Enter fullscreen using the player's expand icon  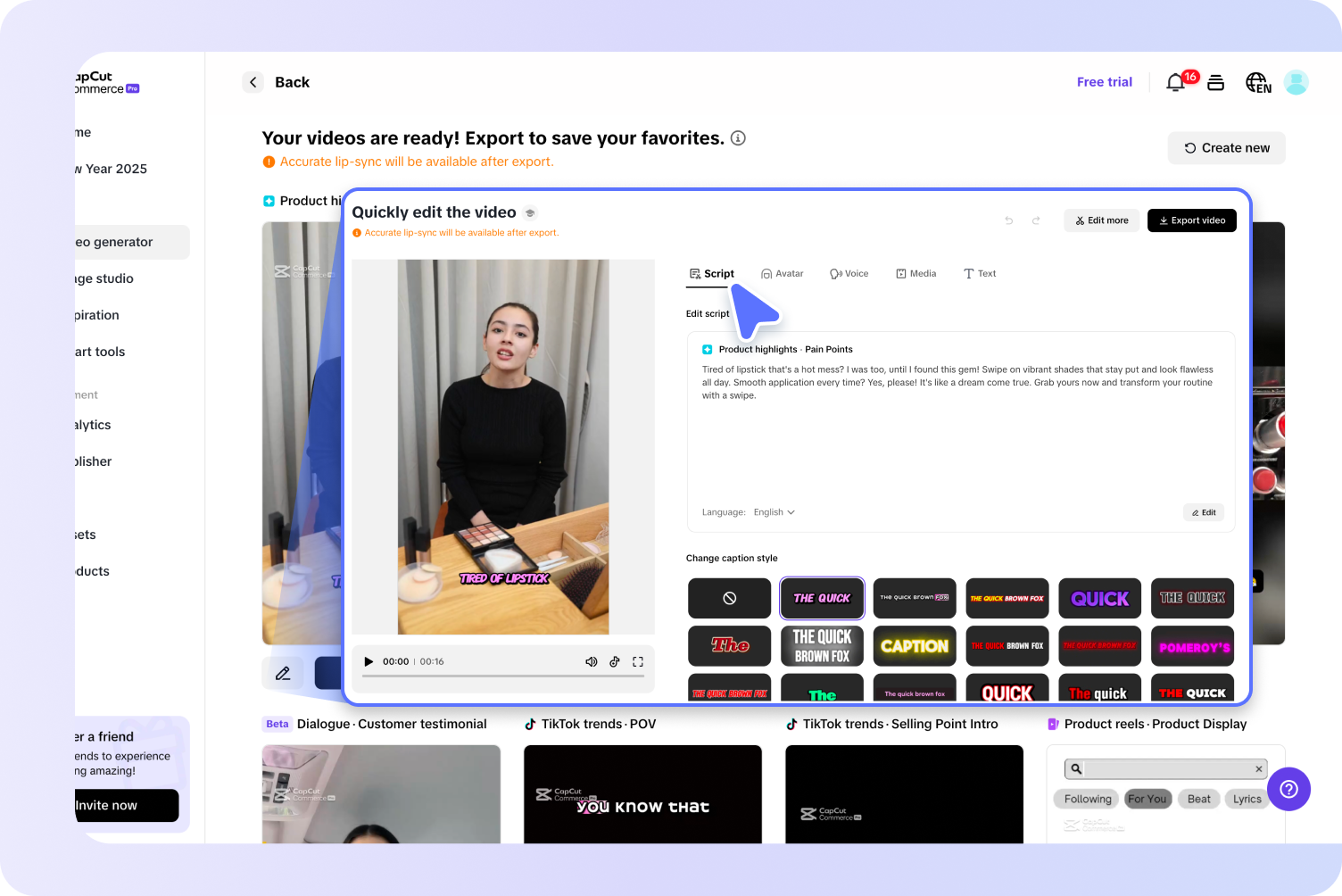coord(638,661)
